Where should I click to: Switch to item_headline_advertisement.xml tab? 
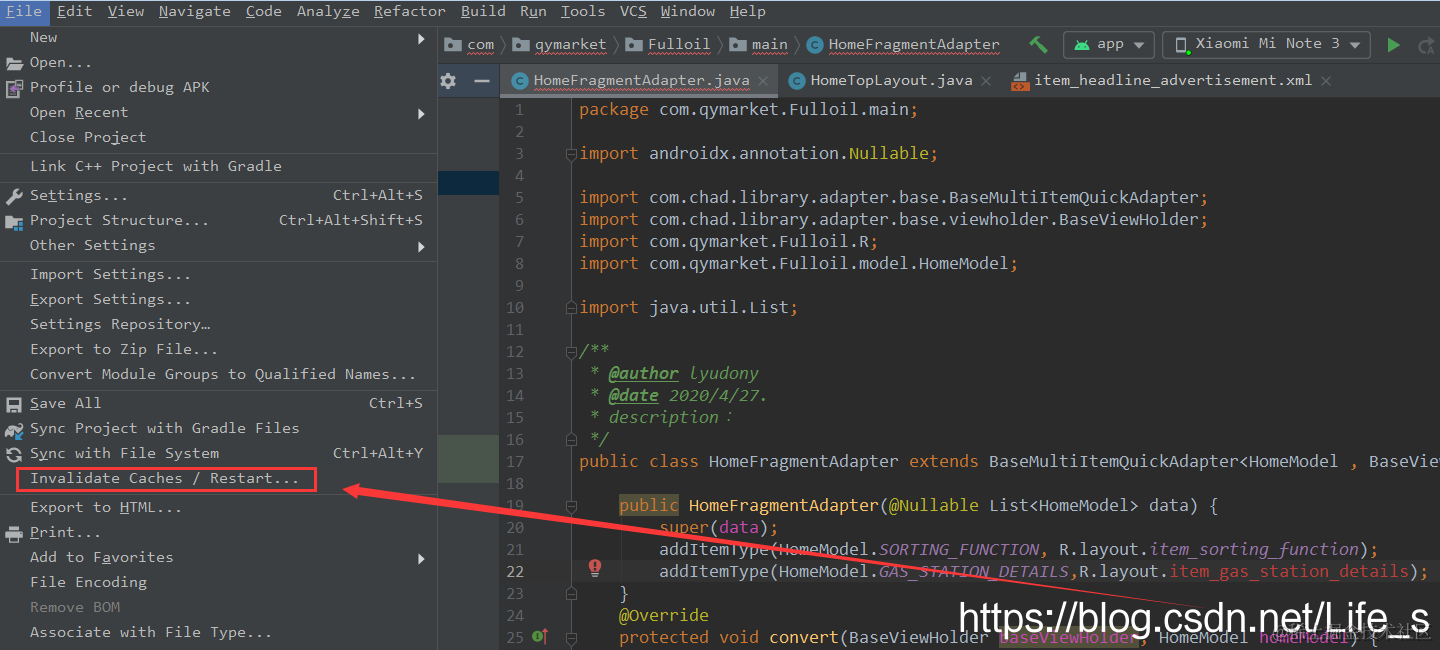click(1172, 80)
